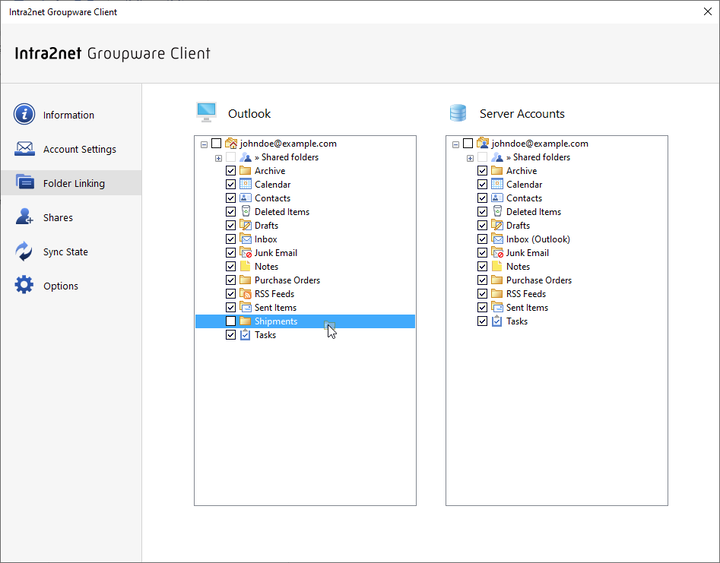720x563 pixels.
Task: Uncheck the server Notes checkbox
Action: coord(482,266)
